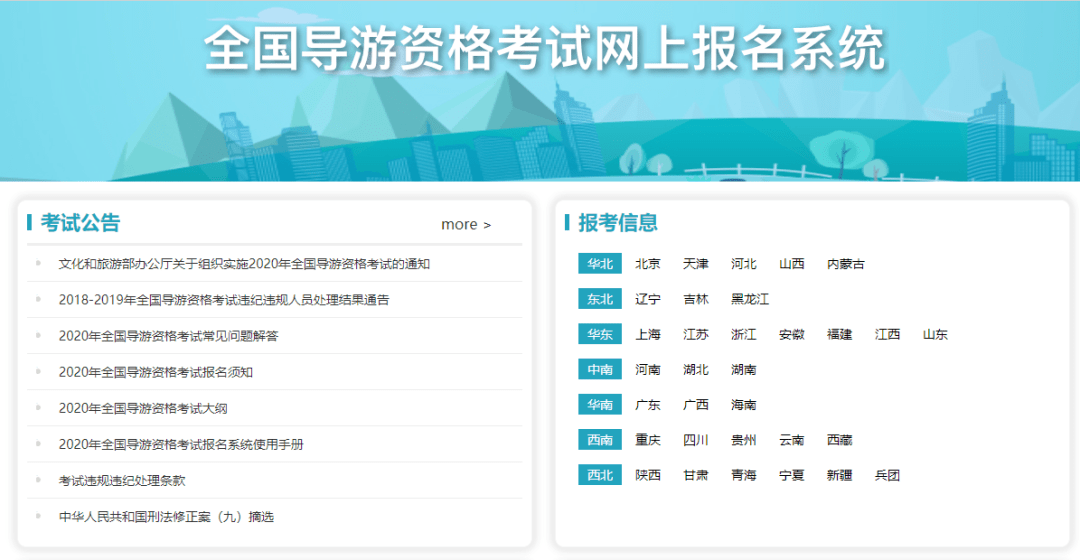Image resolution: width=1080 pixels, height=560 pixels.
Task: Choose 吉林 province link
Action: (696, 299)
